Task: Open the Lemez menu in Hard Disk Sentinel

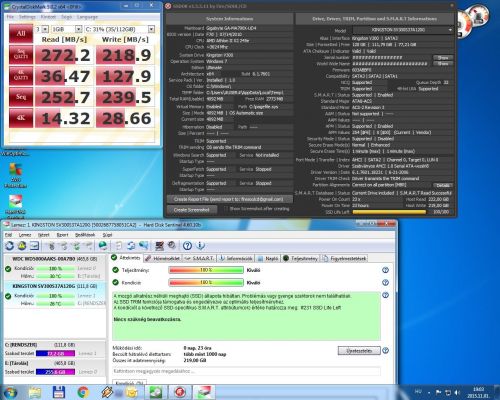Action: (25, 235)
